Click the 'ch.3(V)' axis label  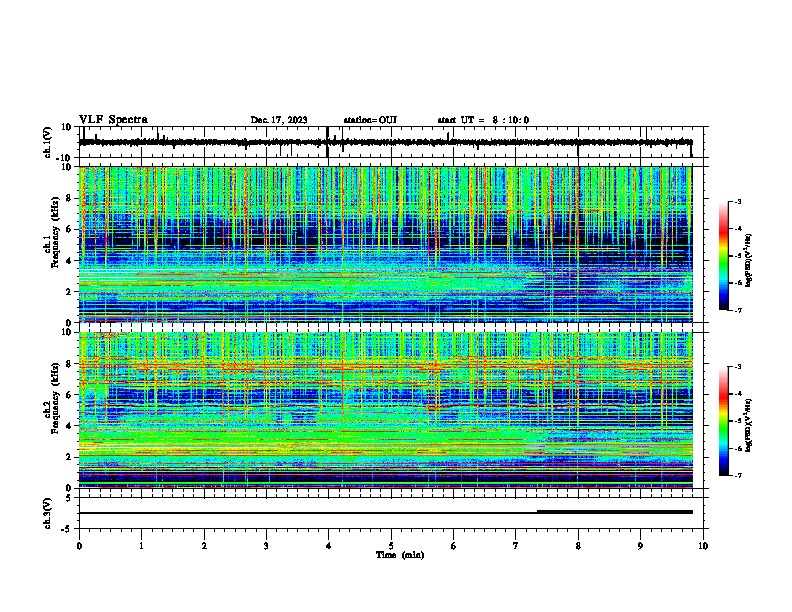click(x=48, y=514)
